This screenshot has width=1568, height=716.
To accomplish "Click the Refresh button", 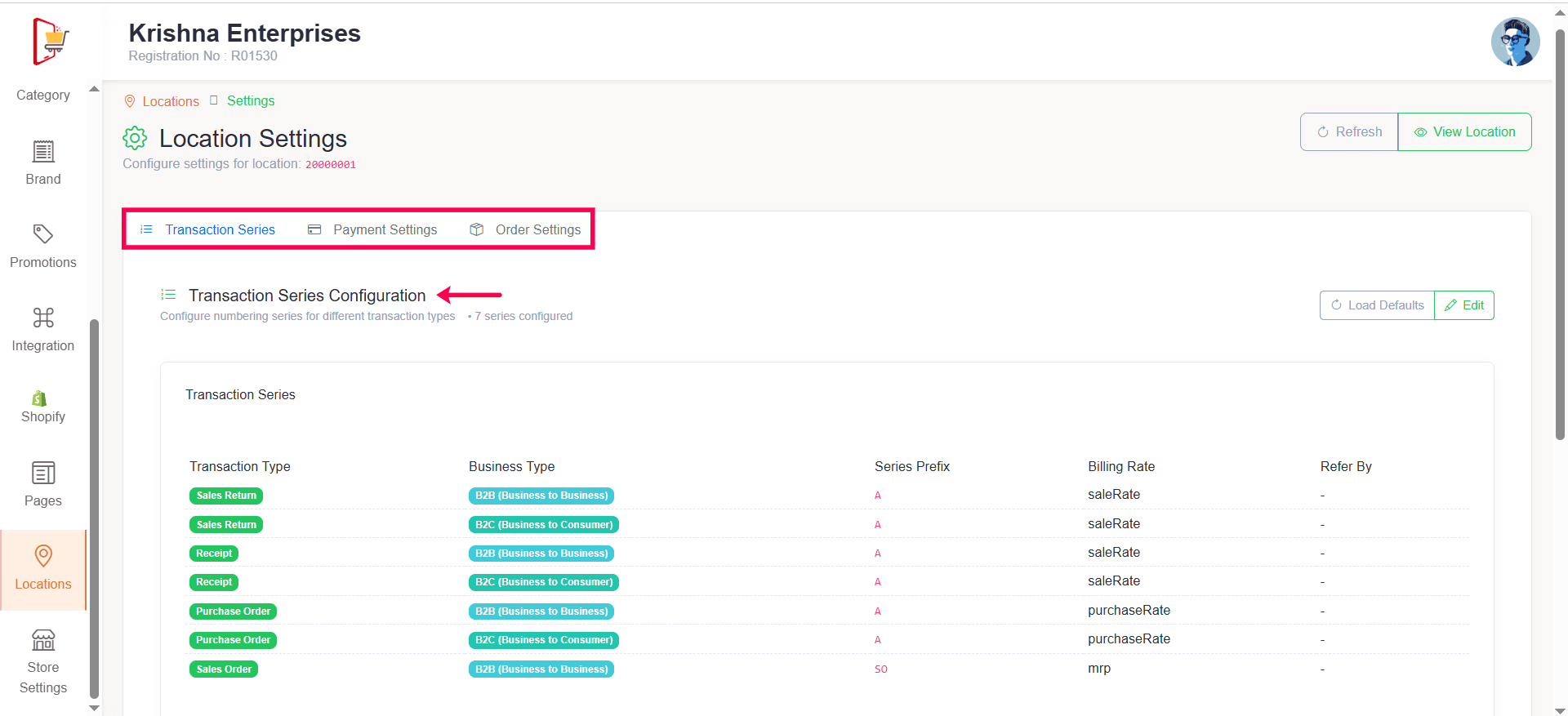I will pyautogui.click(x=1349, y=132).
